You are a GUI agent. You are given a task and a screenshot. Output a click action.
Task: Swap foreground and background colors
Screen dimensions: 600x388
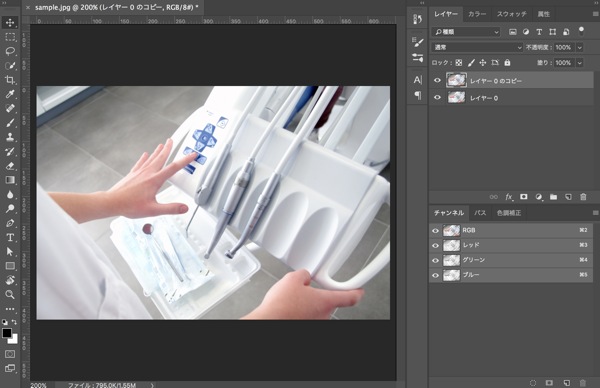(x=14, y=322)
